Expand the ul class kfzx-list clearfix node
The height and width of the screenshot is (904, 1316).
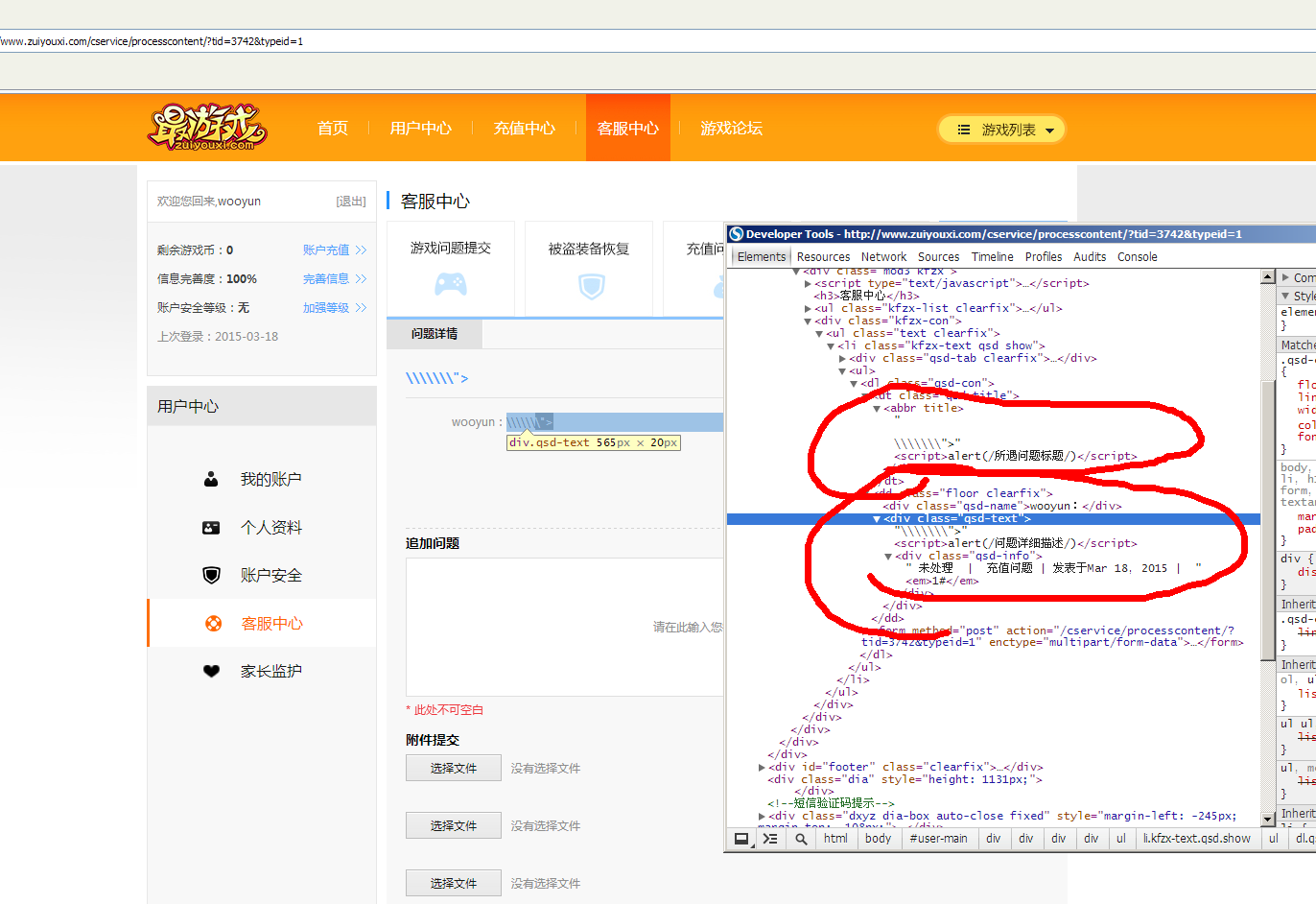click(808, 309)
